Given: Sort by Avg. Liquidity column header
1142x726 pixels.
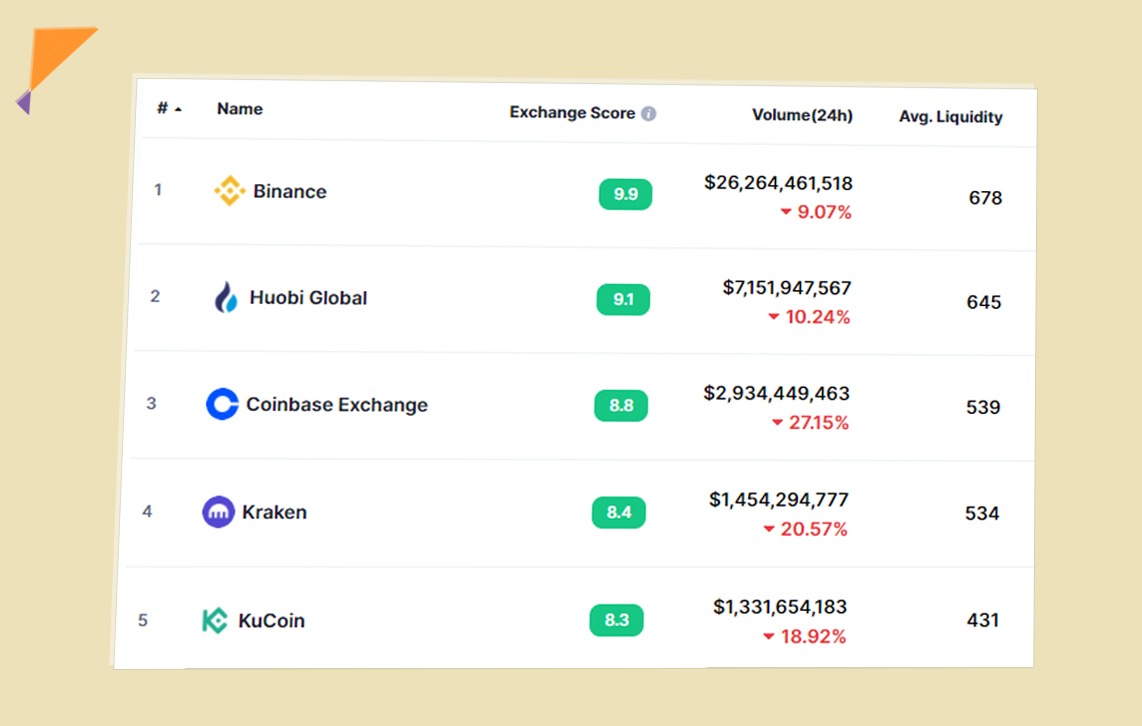Looking at the screenshot, I should click(950, 117).
